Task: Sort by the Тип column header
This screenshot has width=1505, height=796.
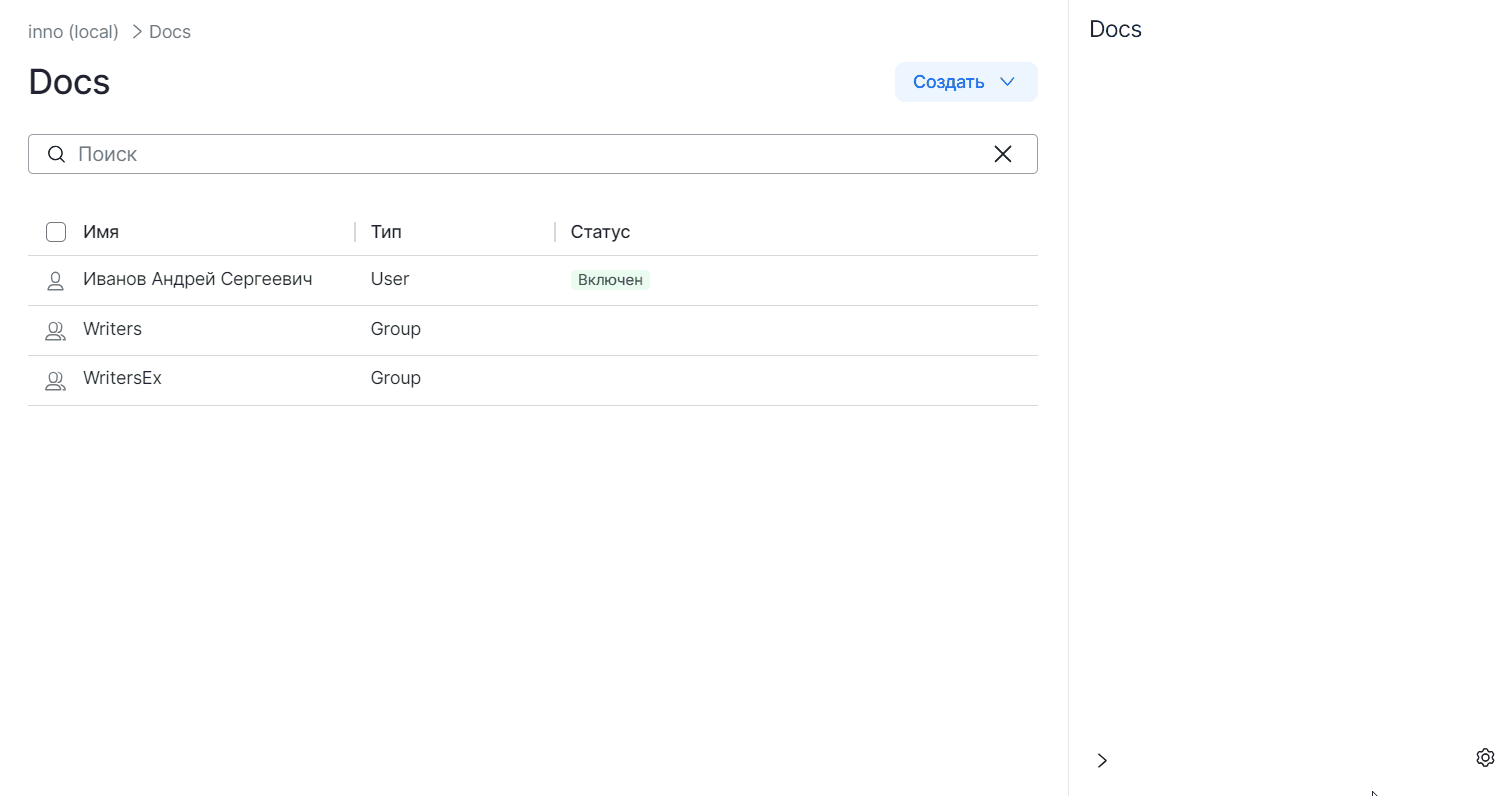Action: pyautogui.click(x=386, y=232)
